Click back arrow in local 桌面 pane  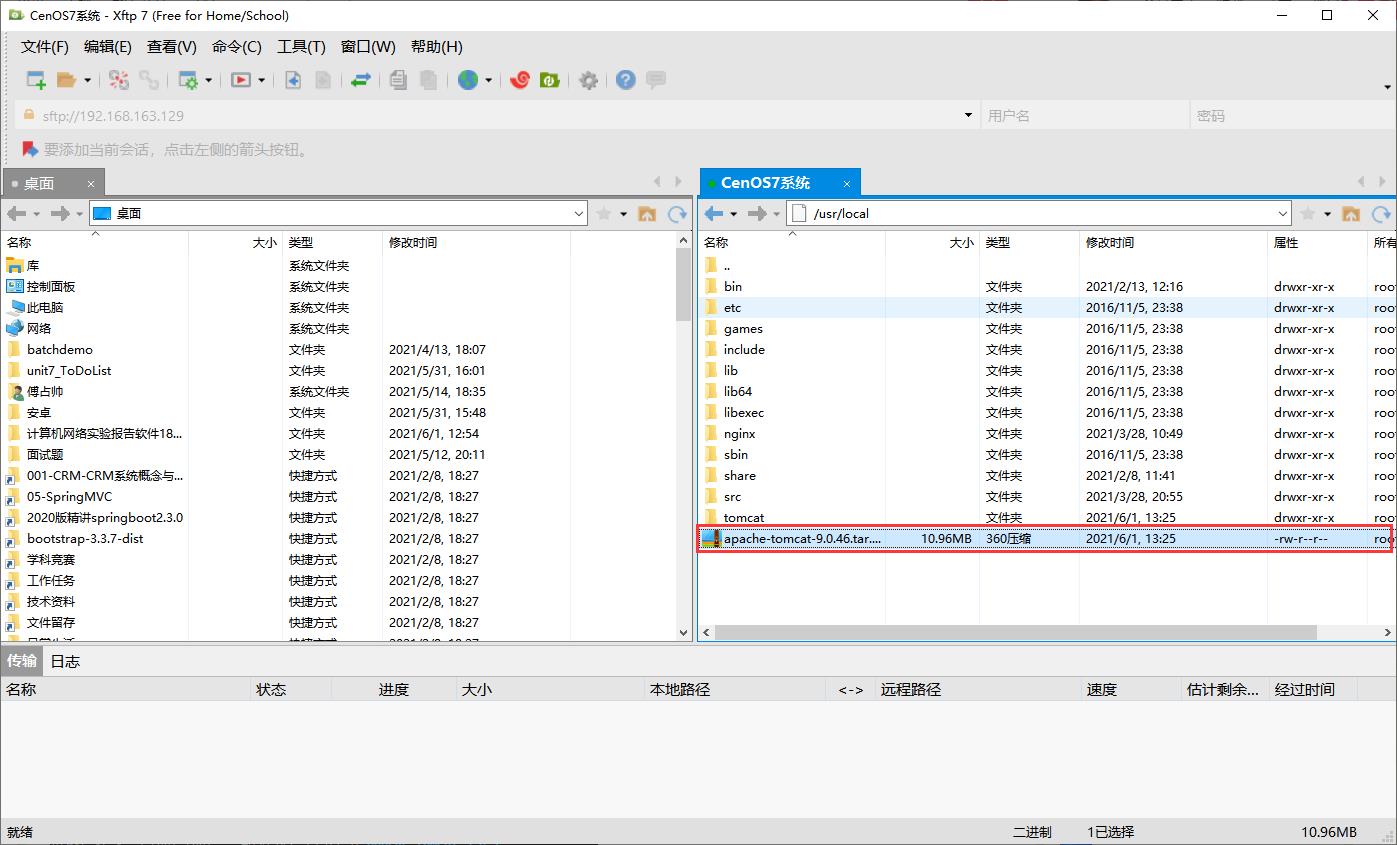click(x=16, y=214)
